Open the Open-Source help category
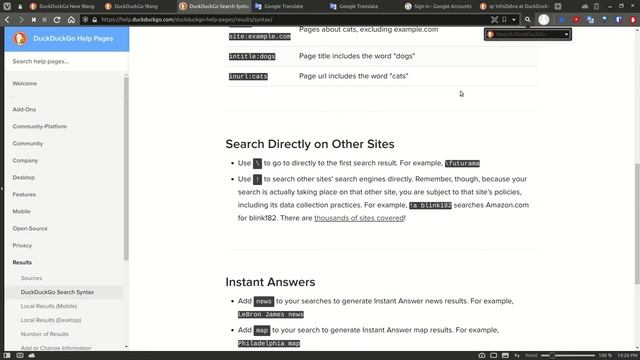640x360 pixels. coord(30,229)
